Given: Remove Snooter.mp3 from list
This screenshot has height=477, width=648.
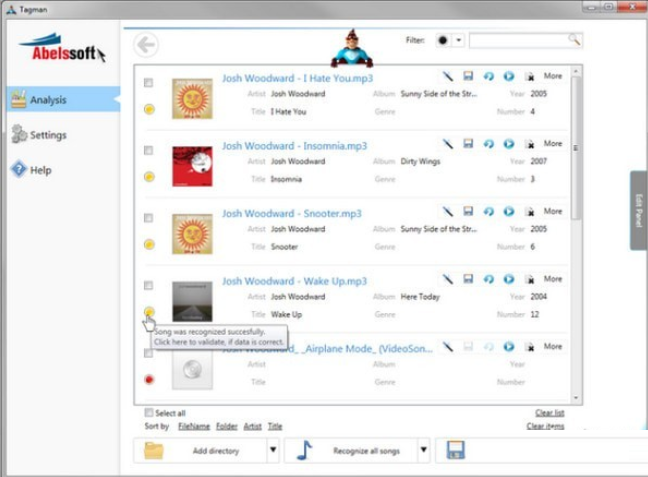Looking at the screenshot, I should pos(529,212).
